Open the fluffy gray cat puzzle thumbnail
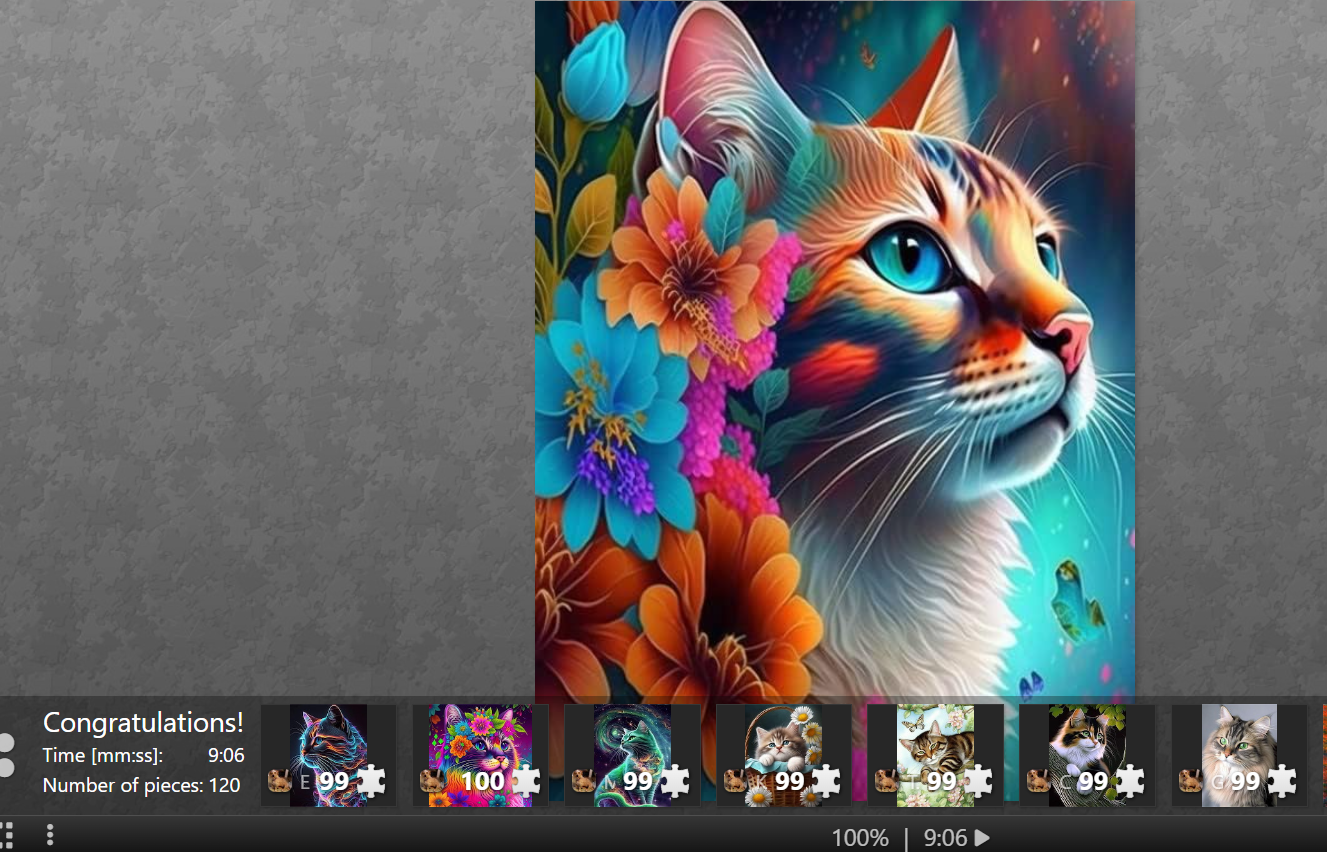 (x=1239, y=755)
